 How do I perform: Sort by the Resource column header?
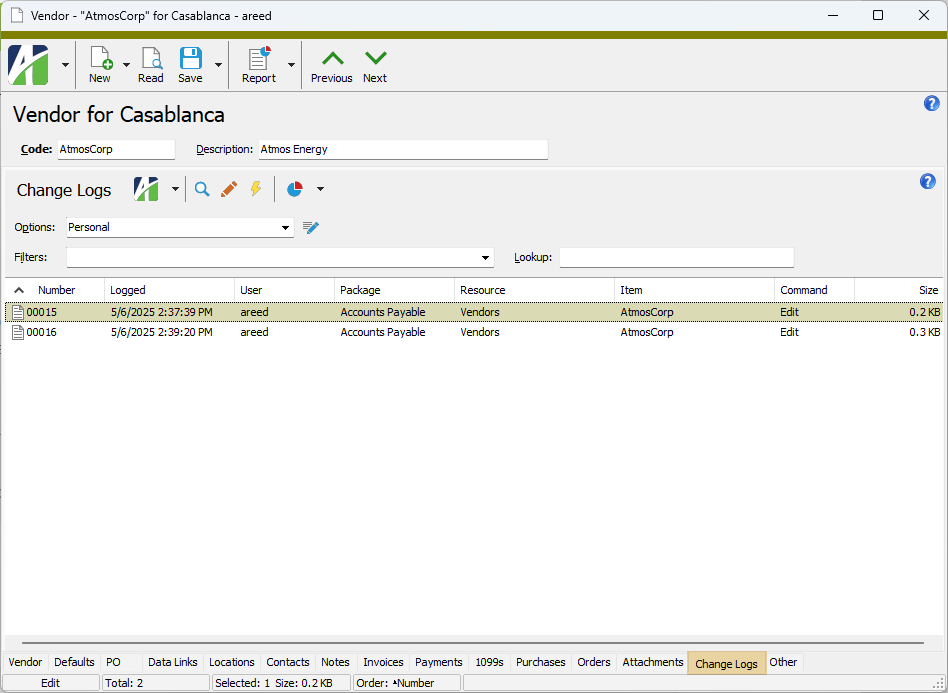[534, 290]
